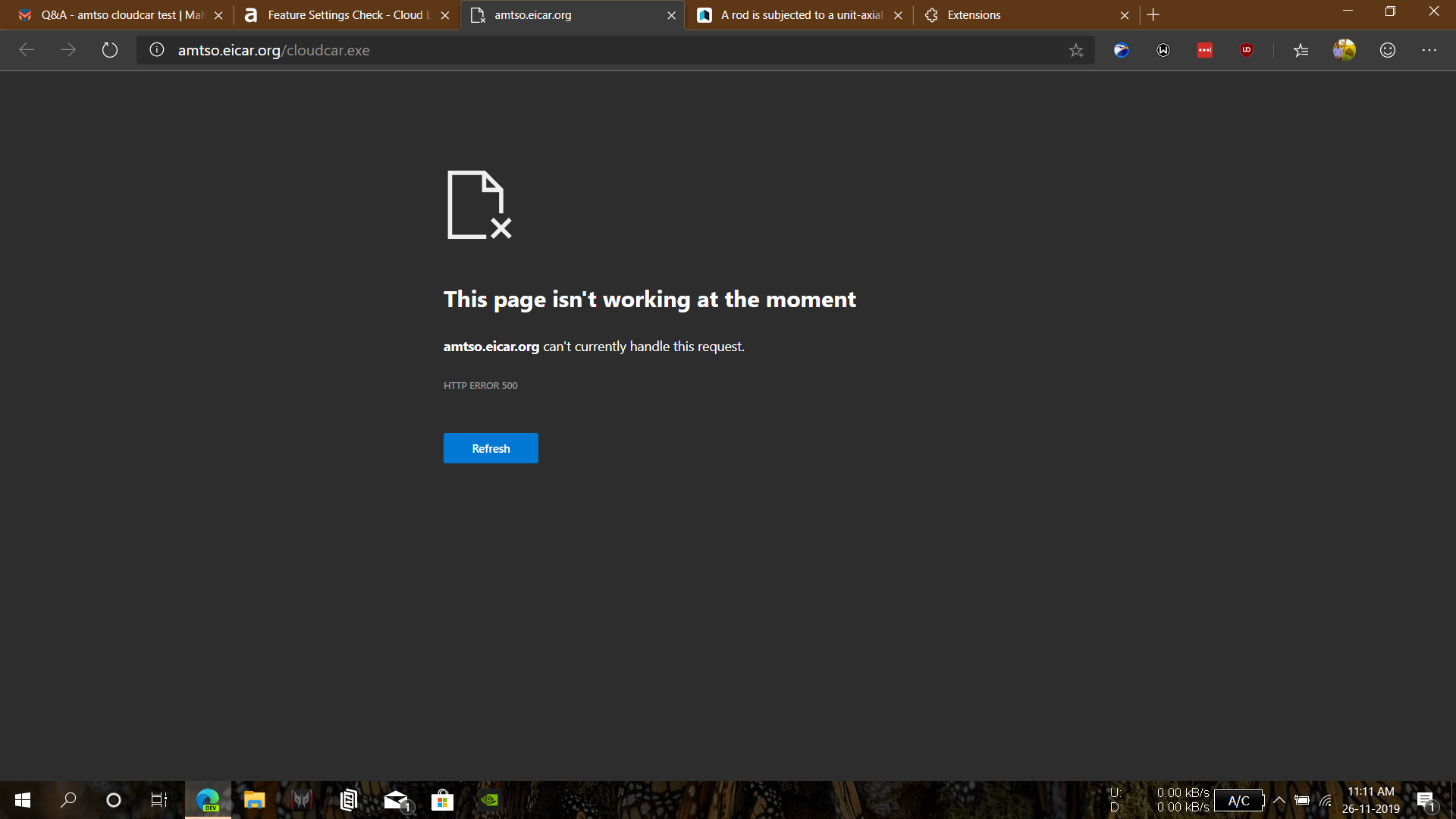Close the amtso.eicar.org tab

point(671,15)
